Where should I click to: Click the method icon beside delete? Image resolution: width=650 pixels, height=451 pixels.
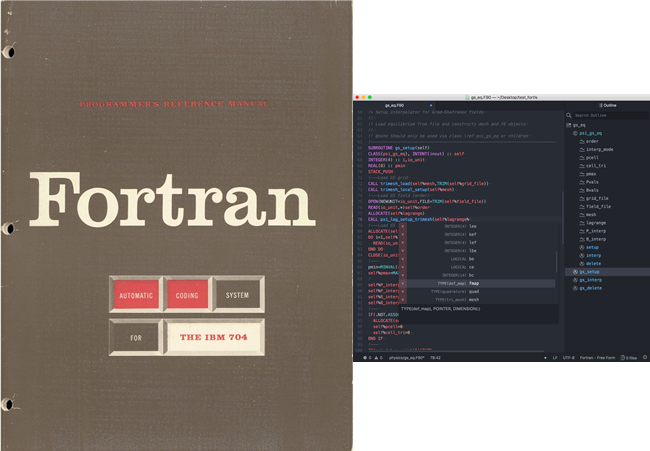(x=582, y=264)
